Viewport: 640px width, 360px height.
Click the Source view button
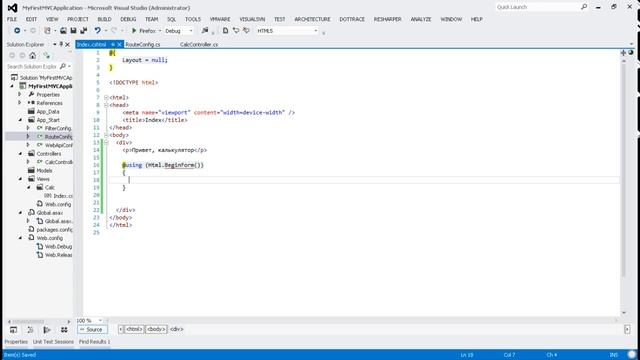(92, 329)
